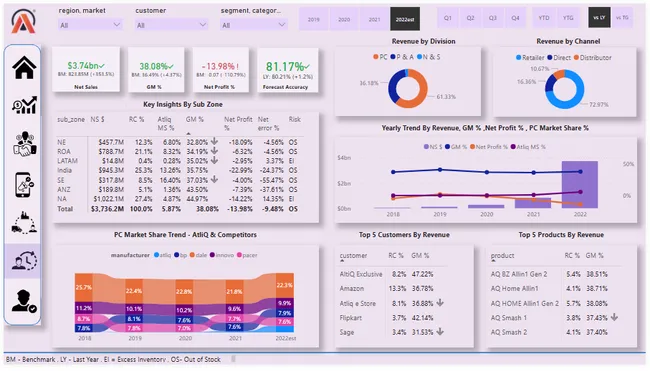Select the India sub_zone row

(180, 170)
